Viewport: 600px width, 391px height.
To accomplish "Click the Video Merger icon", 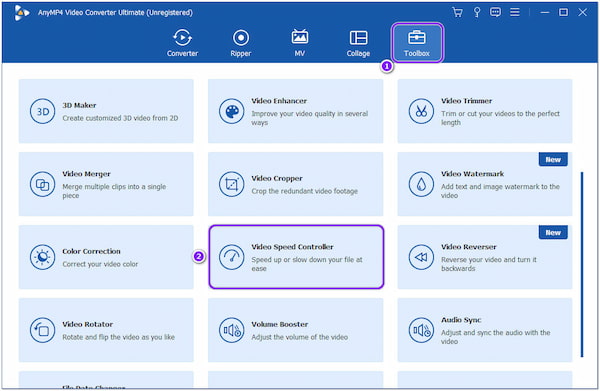I will pyautogui.click(x=42, y=184).
